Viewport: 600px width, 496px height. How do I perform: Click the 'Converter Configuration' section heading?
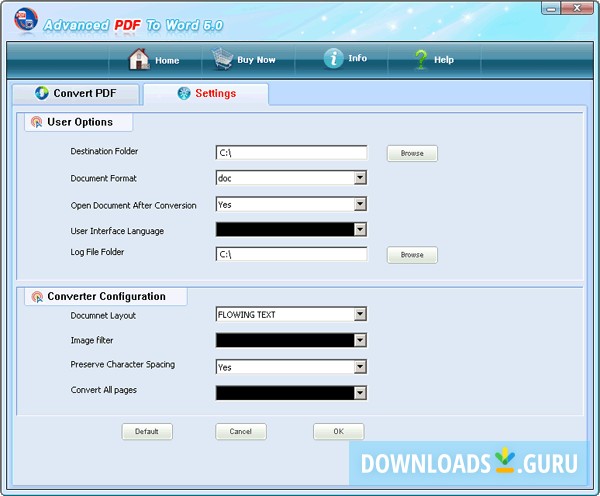click(106, 297)
